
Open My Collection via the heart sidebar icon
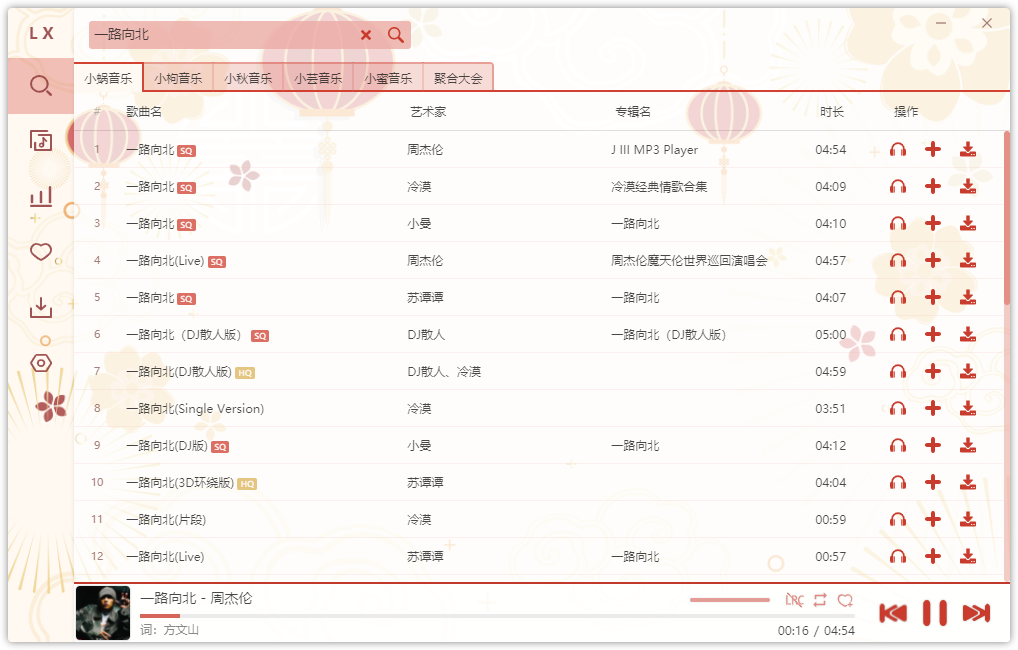40,252
